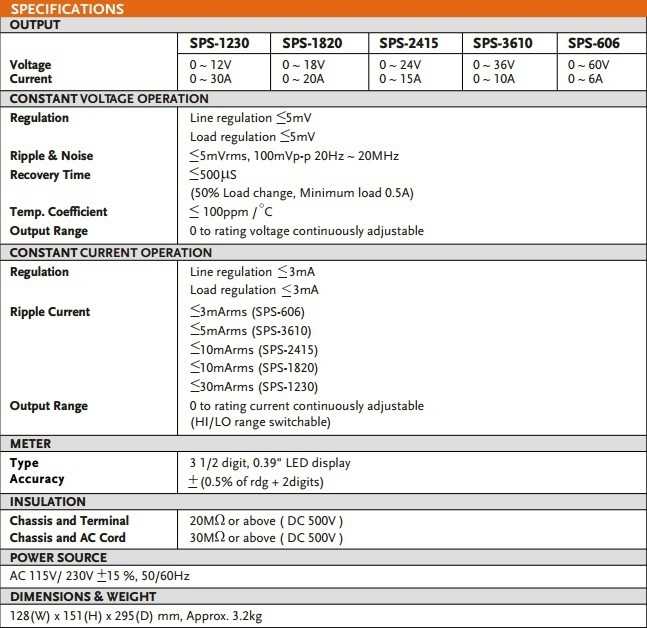Click the SPS-3610 column header
The image size is (647, 628).
503,43
